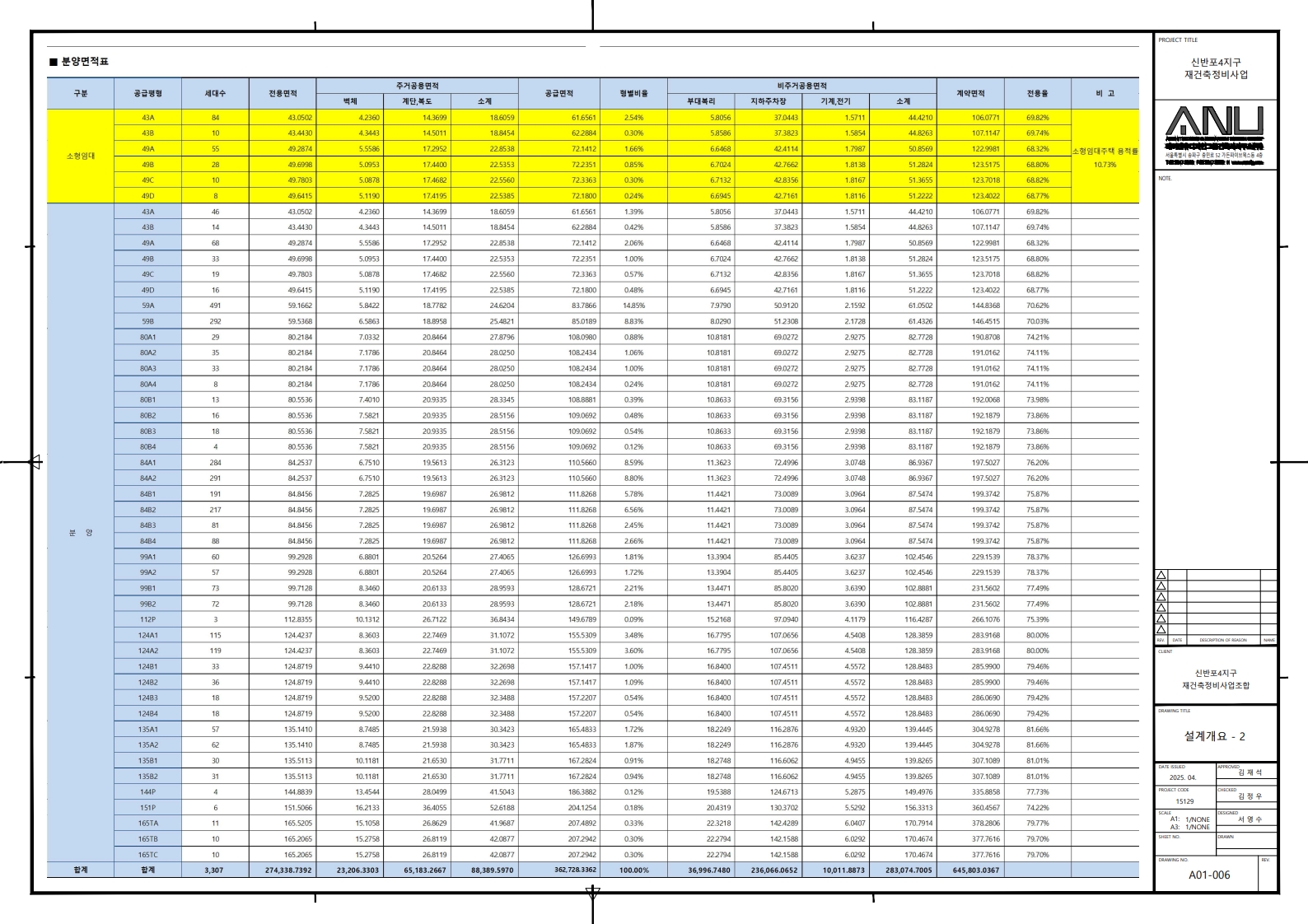Screen dimensions: 1308x924
Task: Click the yellow 소형임대 category cell
Action: (81, 156)
